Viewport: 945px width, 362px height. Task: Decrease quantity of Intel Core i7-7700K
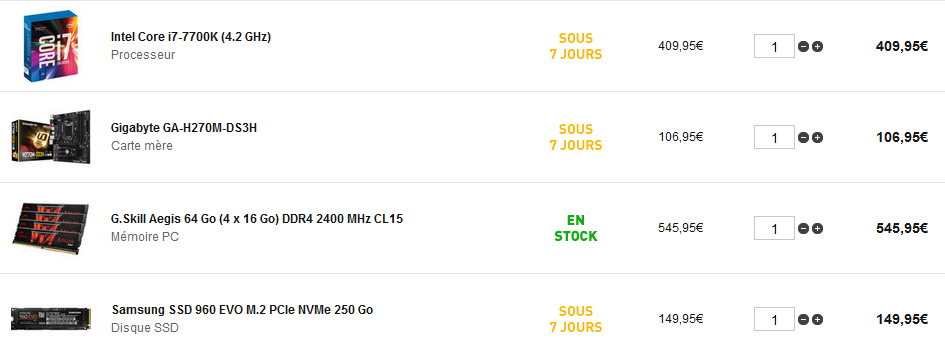pos(803,46)
